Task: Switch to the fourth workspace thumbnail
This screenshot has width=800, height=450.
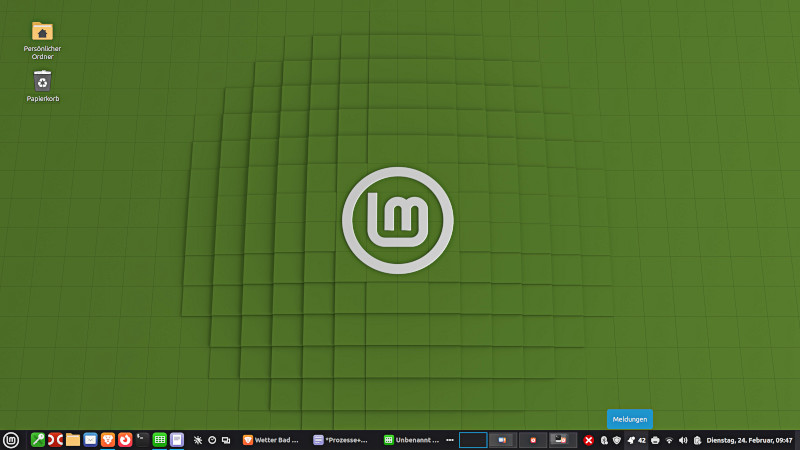Action: (562, 440)
